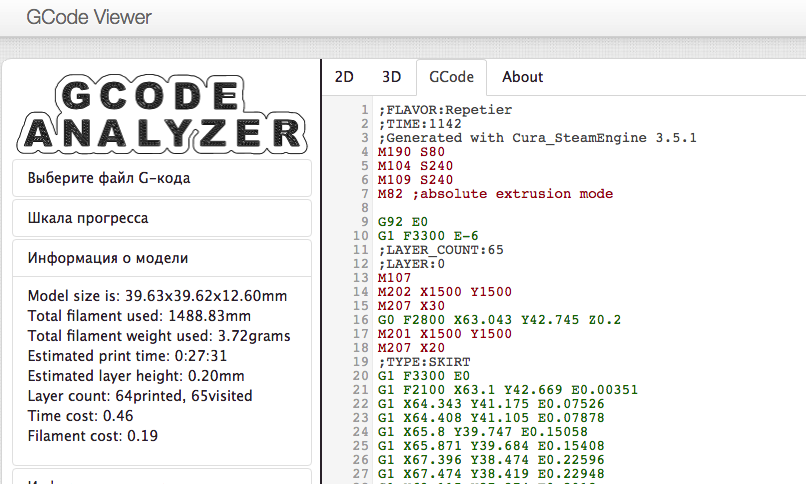Viewport: 806px width, 484px height.
Task: Click the 'Generated with Cura_SteamEngine 3.5.1' line
Action: click(537, 138)
